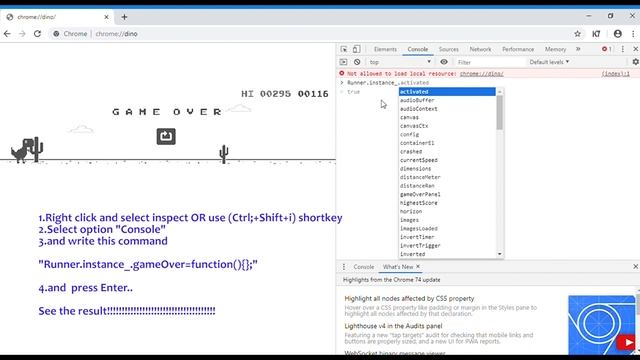Select distanceMeter autocomplete suggestion
The width and height of the screenshot is (640, 360).
[x=447, y=177]
